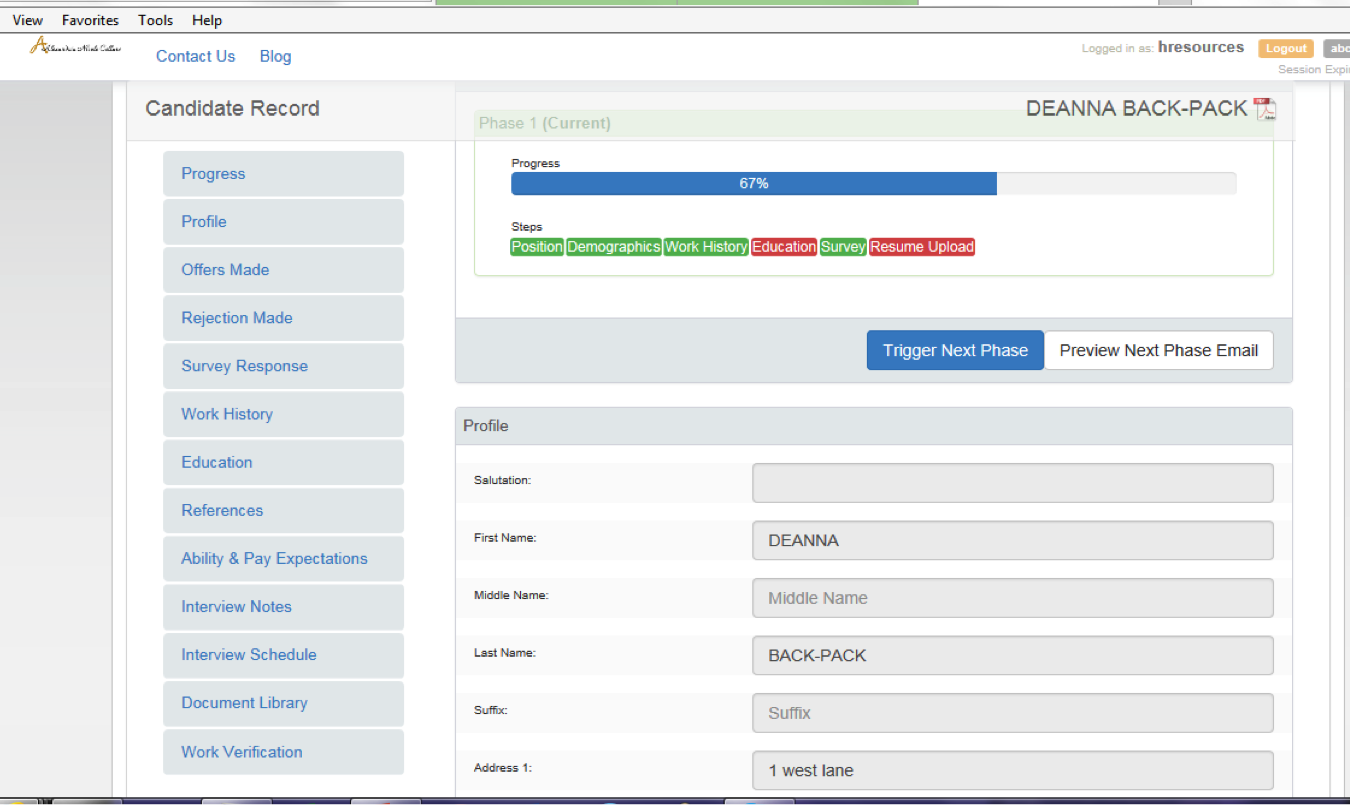Click the Middle Name input field
The width and height of the screenshot is (1350, 805).
point(1012,597)
